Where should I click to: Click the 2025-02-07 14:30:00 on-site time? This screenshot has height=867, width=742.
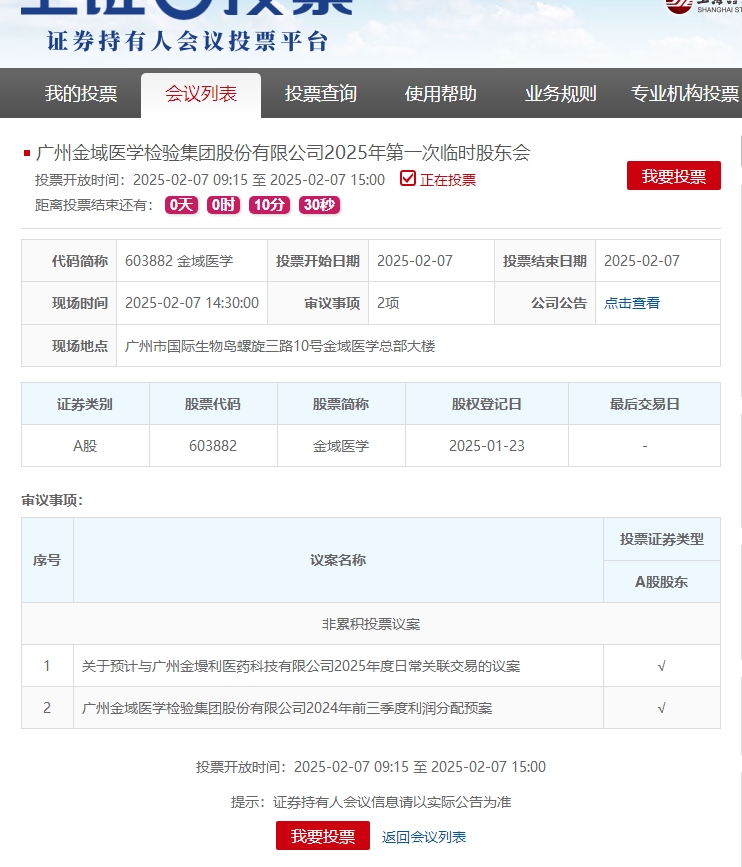pos(192,303)
